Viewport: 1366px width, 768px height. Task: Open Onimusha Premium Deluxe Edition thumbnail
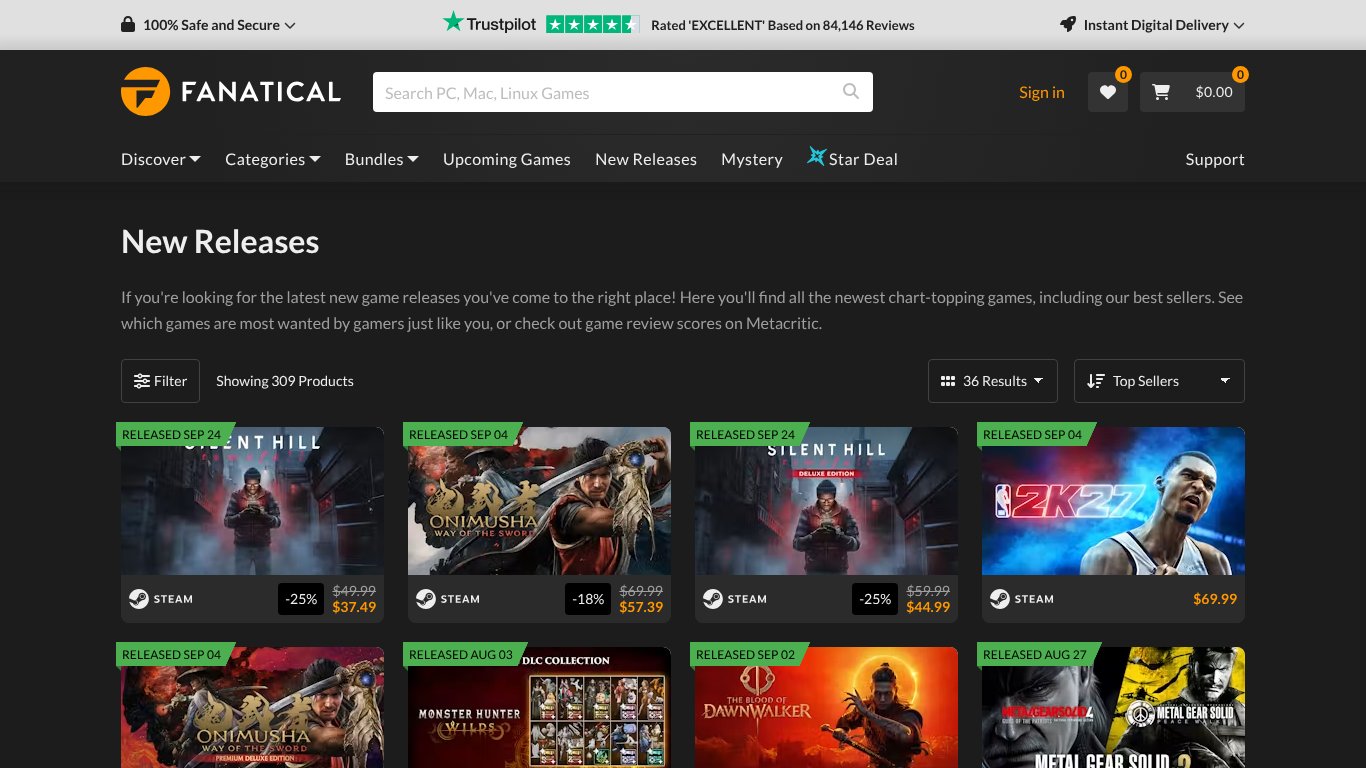click(252, 707)
